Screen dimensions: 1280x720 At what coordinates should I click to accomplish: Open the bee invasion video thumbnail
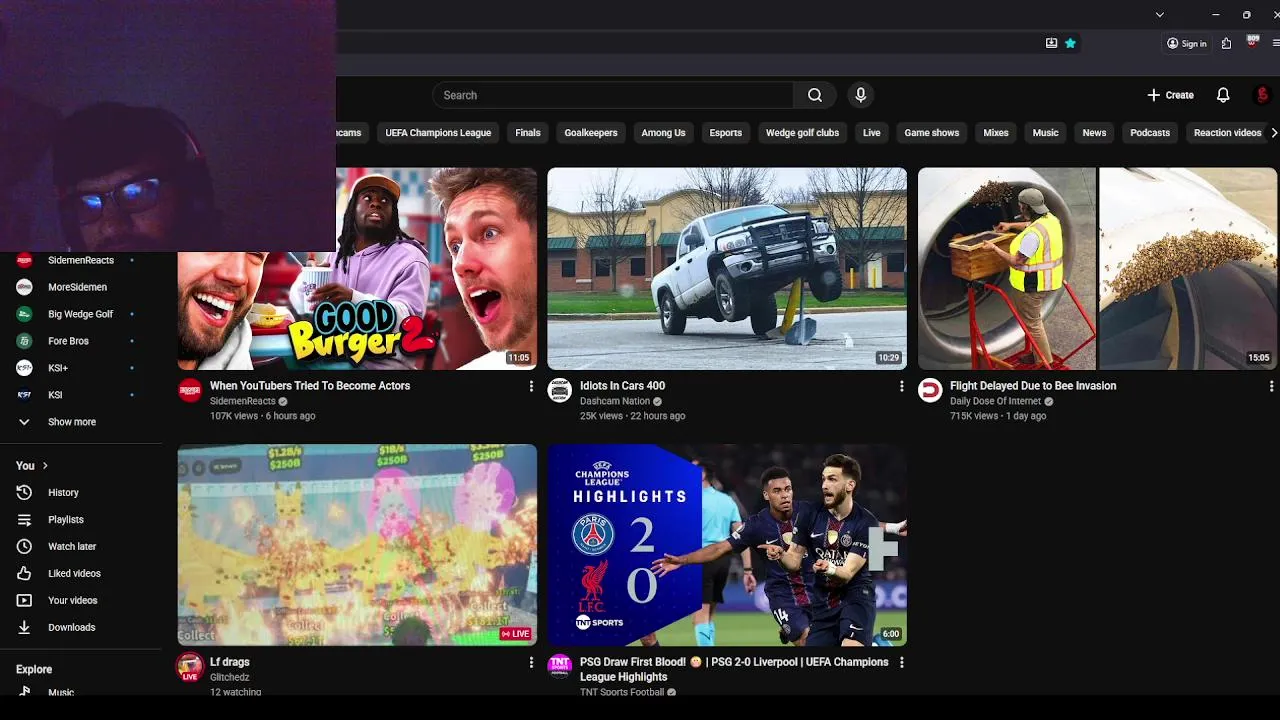click(x=1097, y=268)
